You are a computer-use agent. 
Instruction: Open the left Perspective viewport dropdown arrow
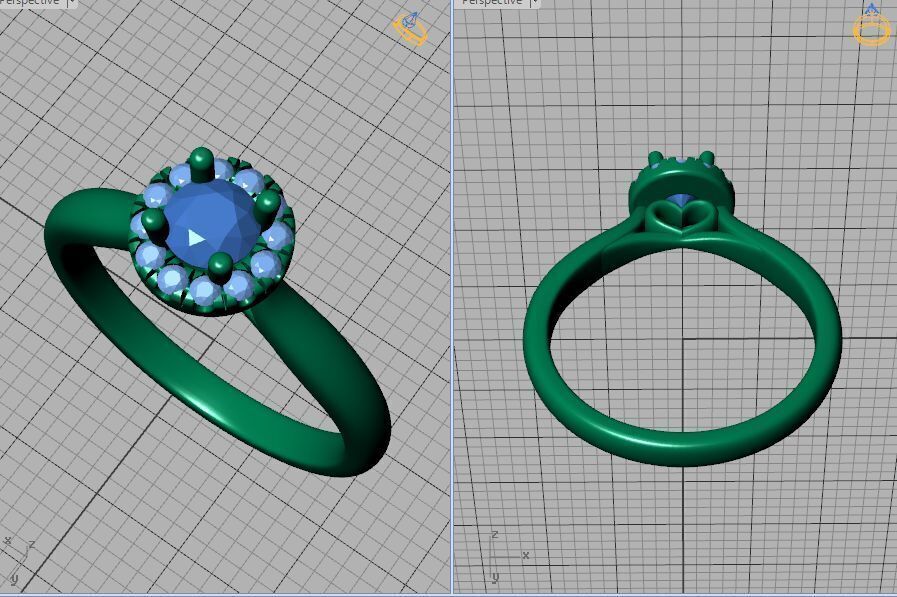(72, 2)
